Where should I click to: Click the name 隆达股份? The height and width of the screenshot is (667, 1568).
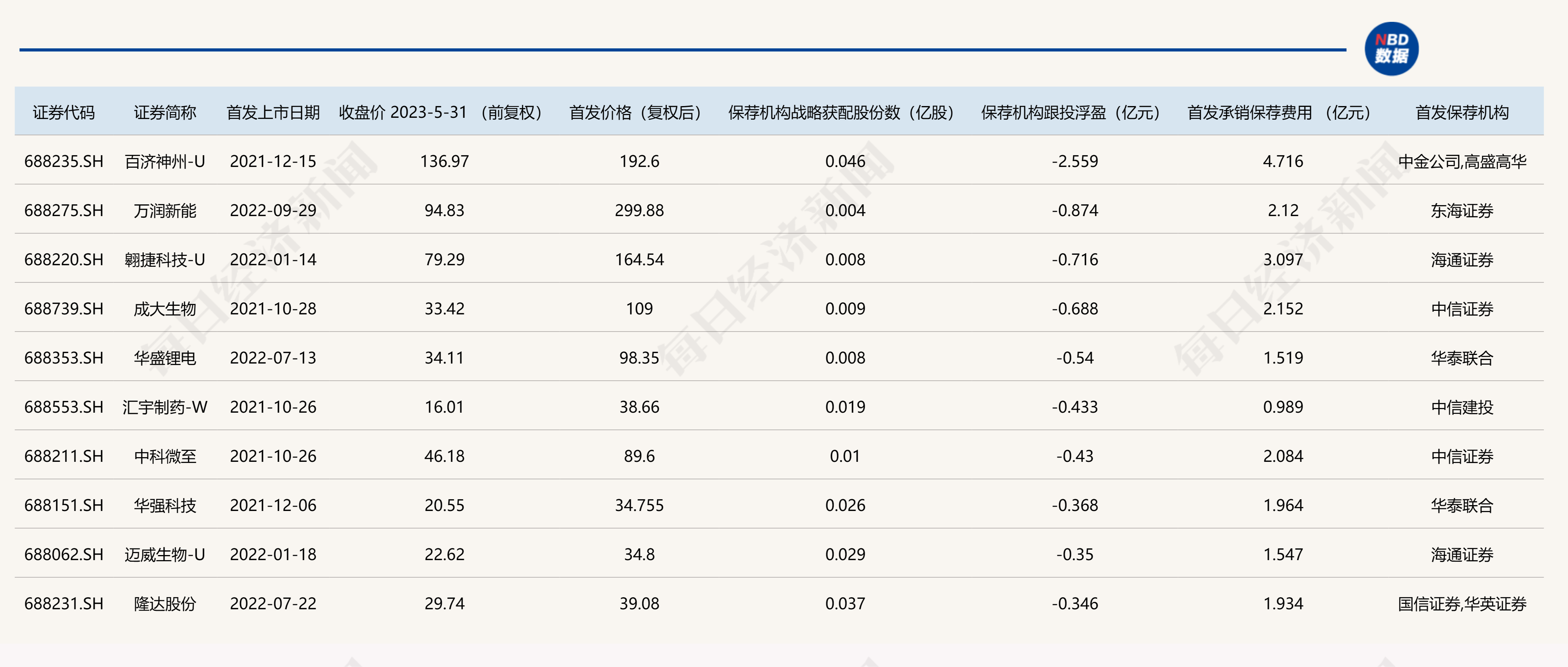click(x=165, y=604)
